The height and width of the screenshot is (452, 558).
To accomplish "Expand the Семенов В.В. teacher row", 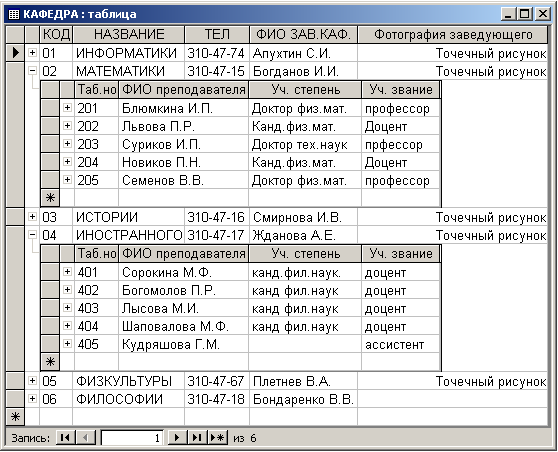I will pos(67,179).
